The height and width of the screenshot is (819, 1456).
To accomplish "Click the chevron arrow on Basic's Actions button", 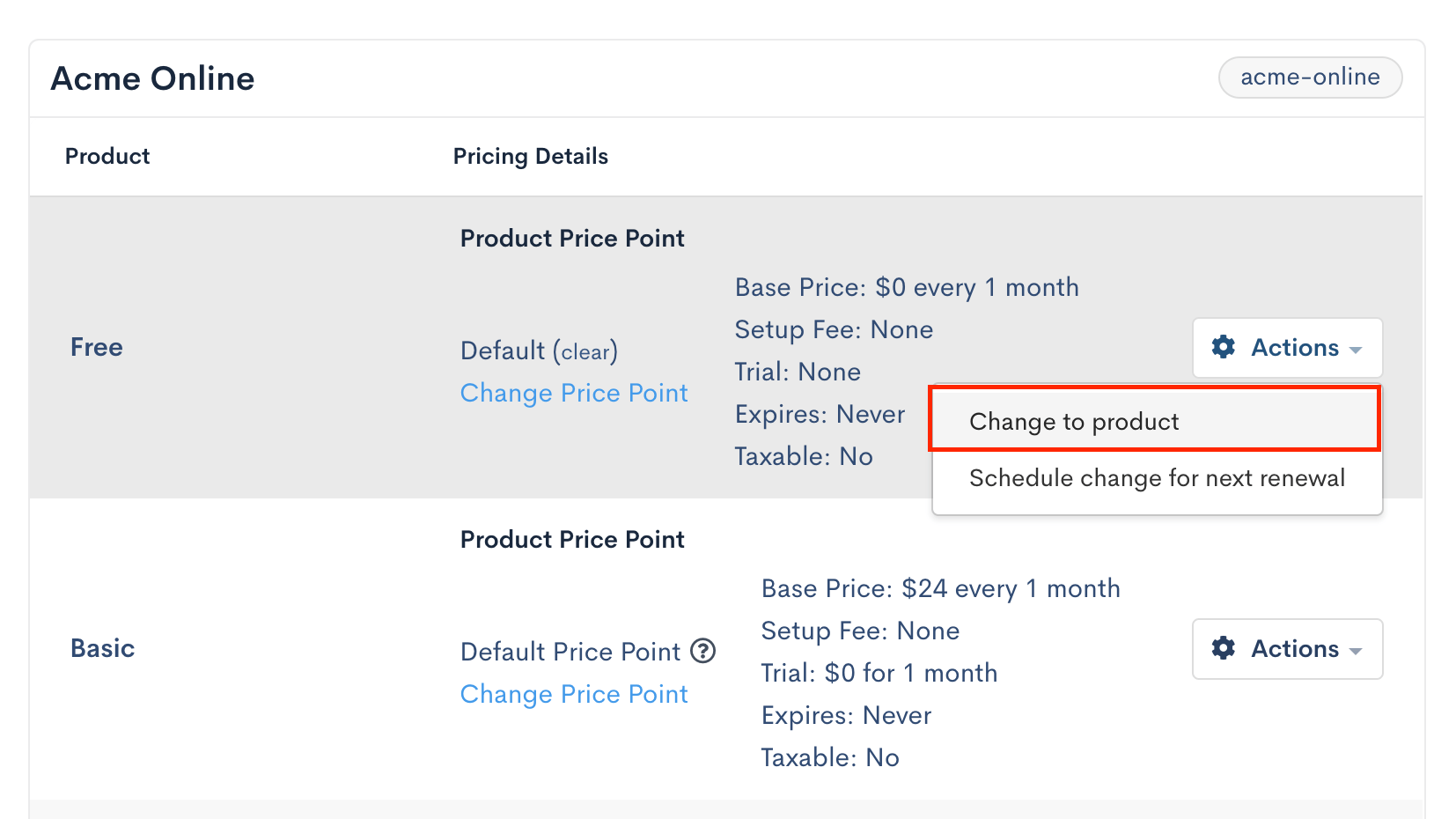I will (x=1354, y=650).
